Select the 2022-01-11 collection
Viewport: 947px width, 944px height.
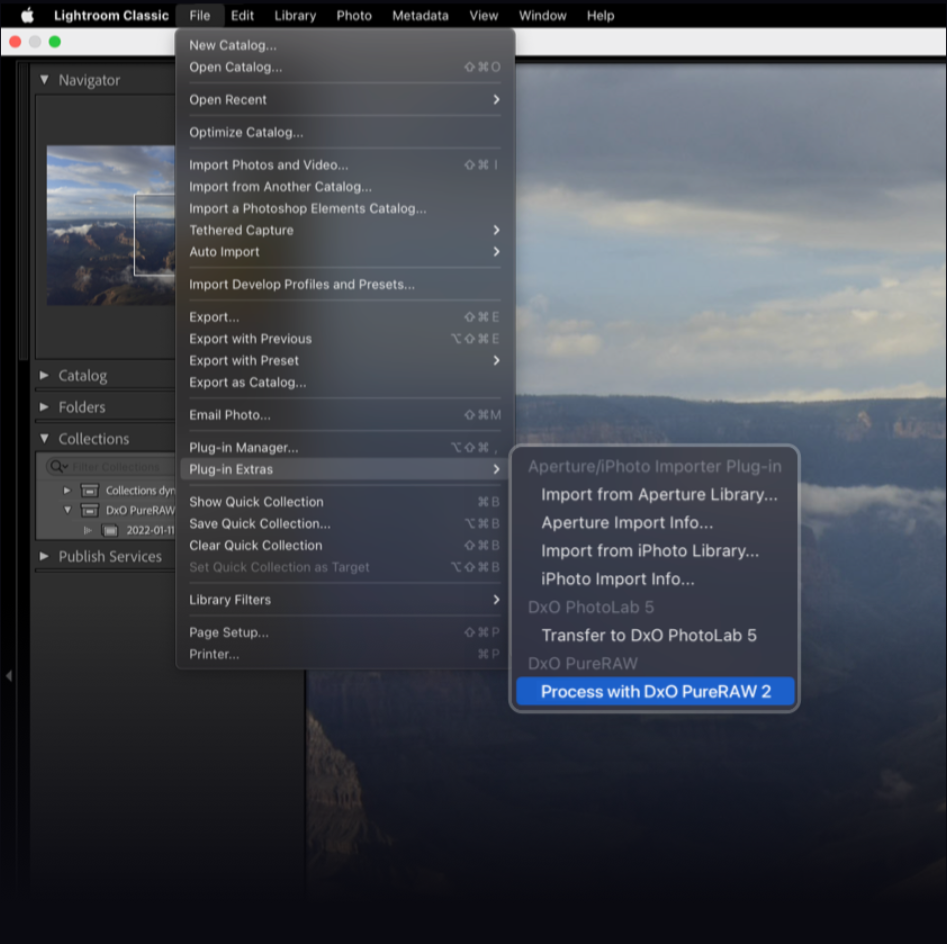pyautogui.click(x=150, y=530)
